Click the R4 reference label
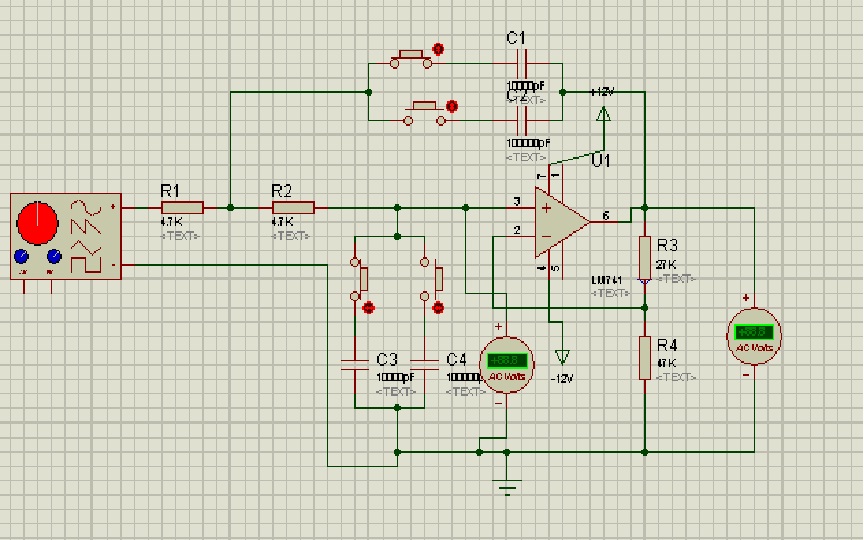The height and width of the screenshot is (540, 864). [667, 345]
